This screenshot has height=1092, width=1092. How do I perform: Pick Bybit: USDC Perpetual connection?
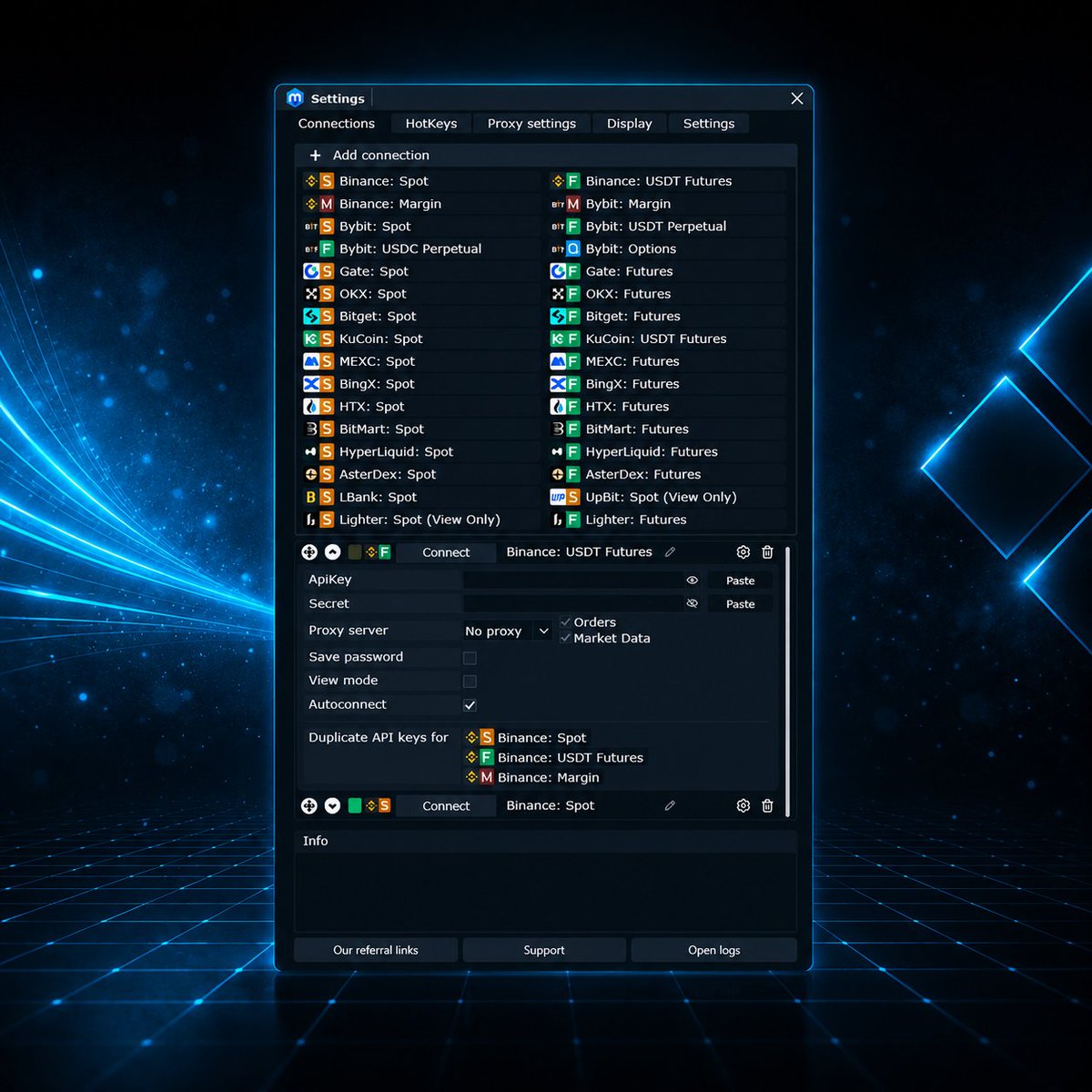coord(420,248)
